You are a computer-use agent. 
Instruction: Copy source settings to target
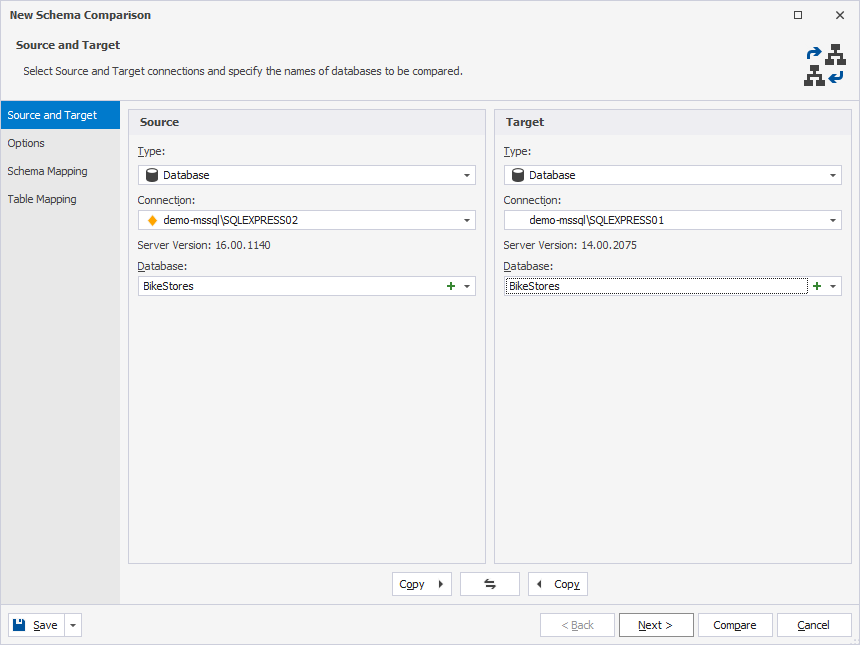421,583
